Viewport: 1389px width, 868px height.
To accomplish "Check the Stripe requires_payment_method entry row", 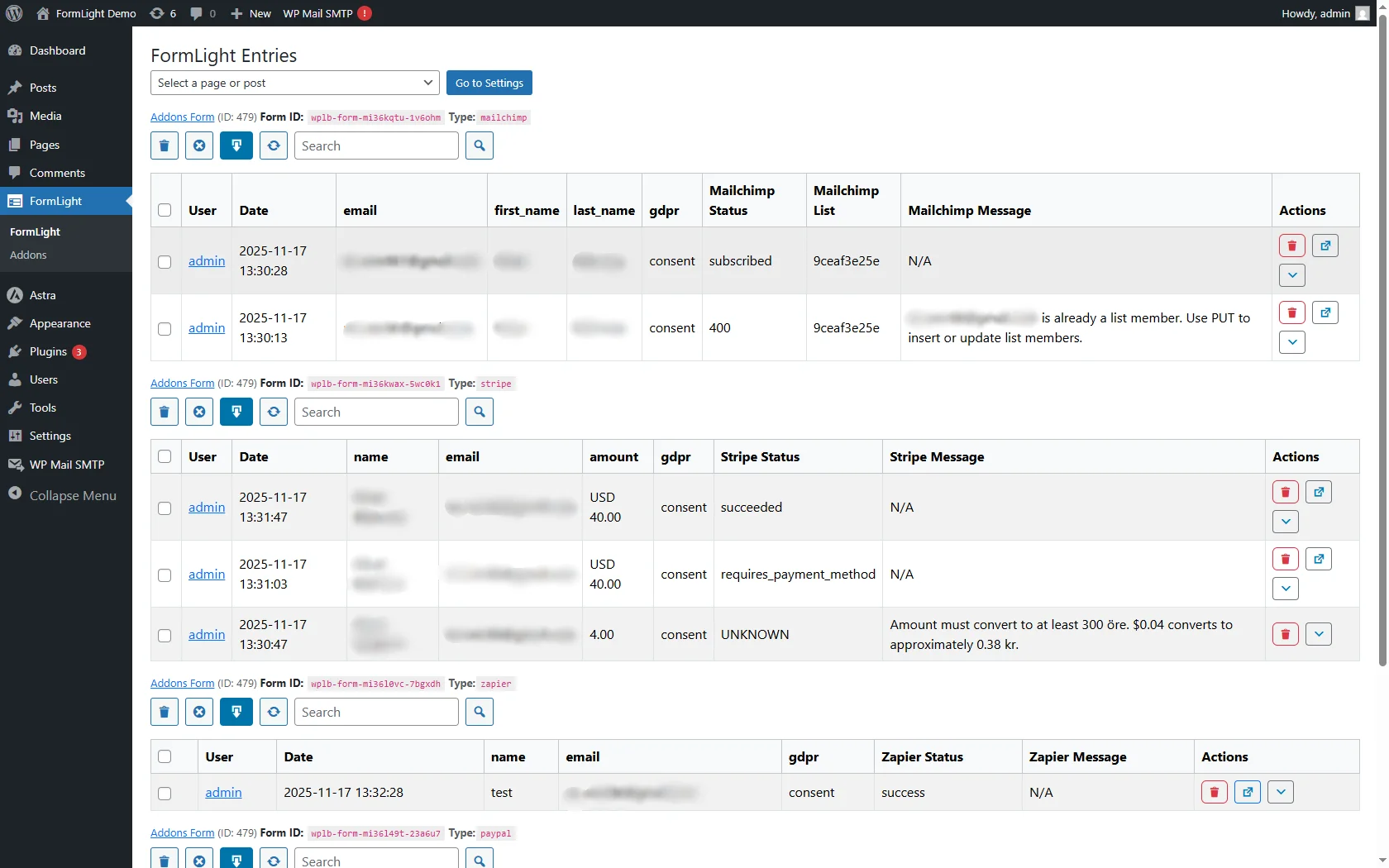I will tap(165, 575).
